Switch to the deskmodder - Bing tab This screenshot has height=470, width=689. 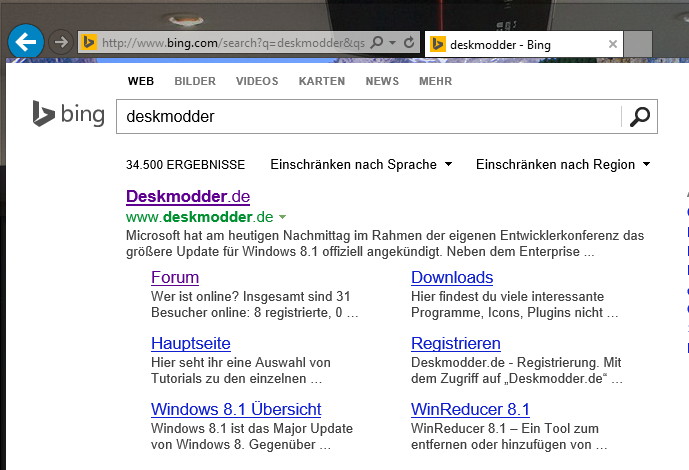[x=524, y=44]
